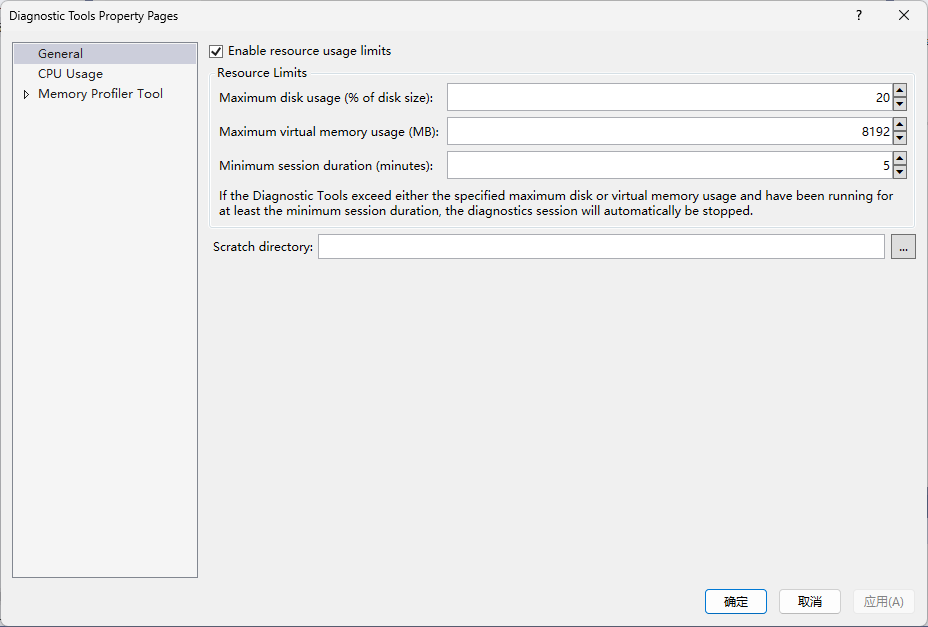Click the Scratch directory text field
The width and height of the screenshot is (928, 627).
click(600, 247)
